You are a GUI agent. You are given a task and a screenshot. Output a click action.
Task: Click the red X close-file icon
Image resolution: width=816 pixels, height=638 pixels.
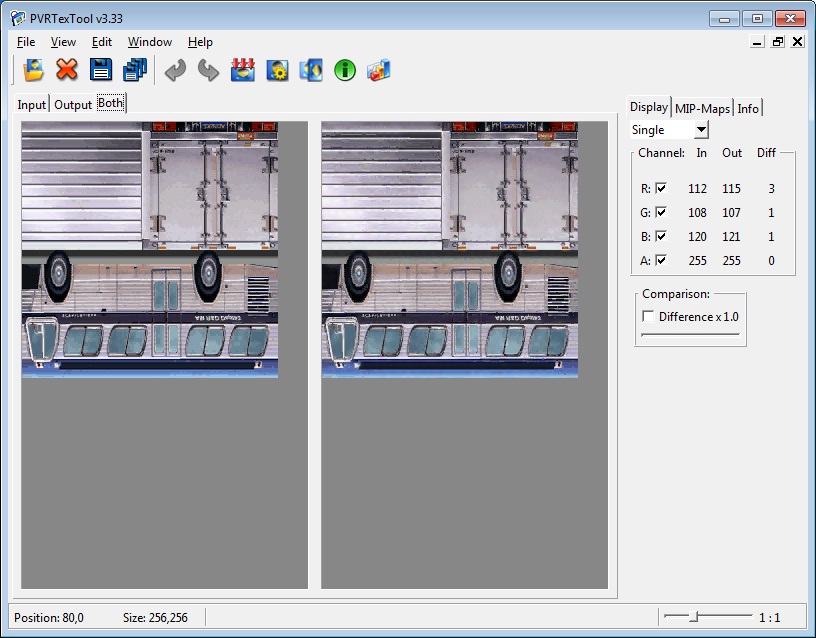click(x=67, y=70)
